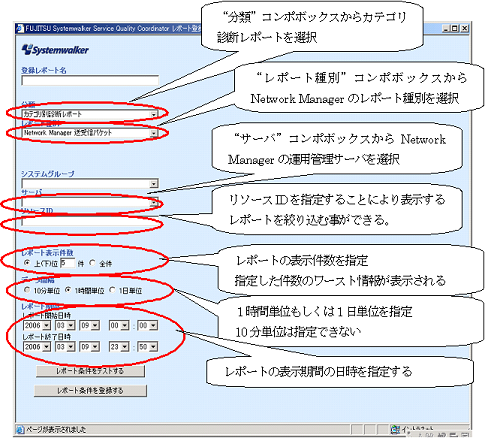485x438 pixels.
Task: Click レポート条件をテストする button
Action: pos(90,371)
